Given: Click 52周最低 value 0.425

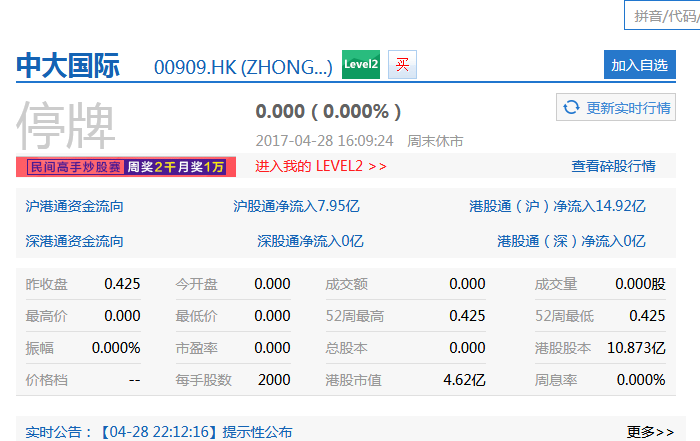Looking at the screenshot, I should click(647, 316).
